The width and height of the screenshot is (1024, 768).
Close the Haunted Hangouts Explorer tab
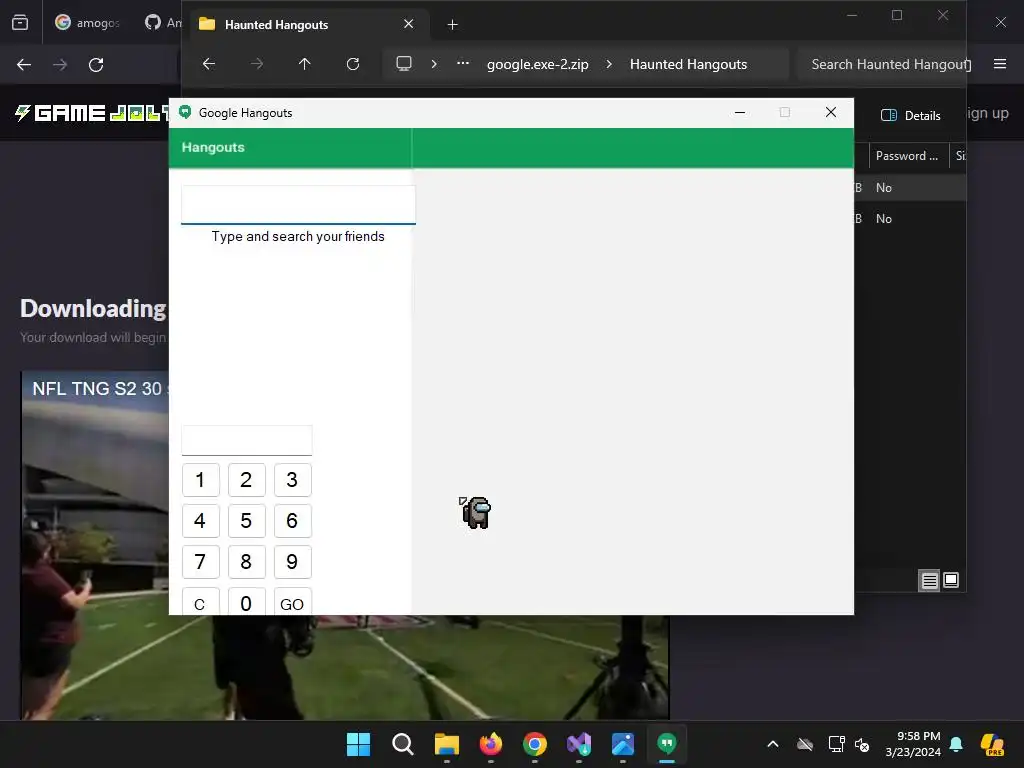click(x=409, y=24)
